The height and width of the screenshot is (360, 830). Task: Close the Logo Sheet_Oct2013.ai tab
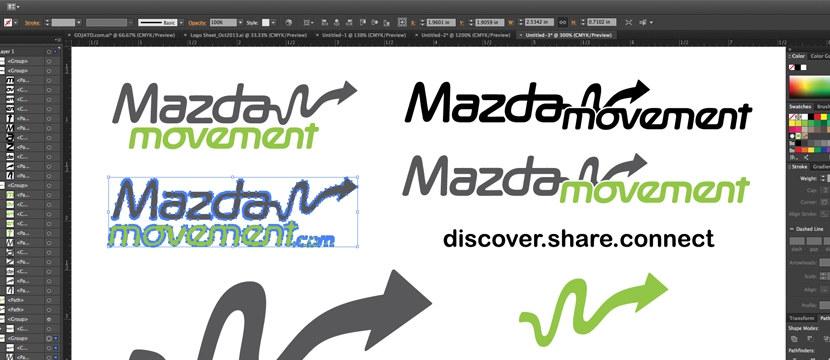(x=186, y=35)
